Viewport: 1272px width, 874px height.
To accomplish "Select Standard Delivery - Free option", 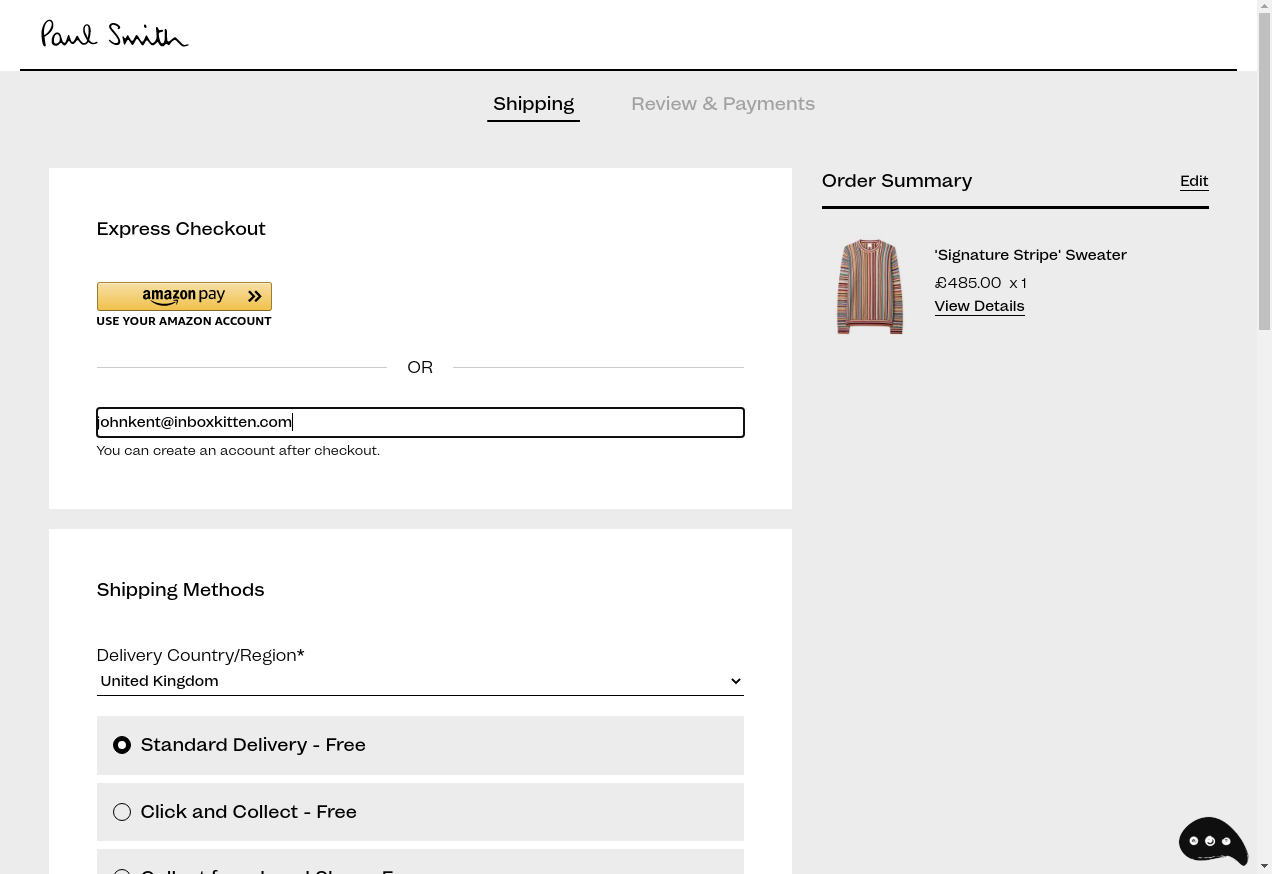I will click(420, 745).
